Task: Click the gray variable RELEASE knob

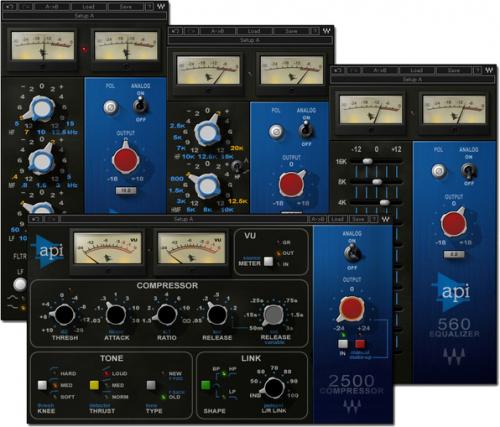Action: coord(273,315)
